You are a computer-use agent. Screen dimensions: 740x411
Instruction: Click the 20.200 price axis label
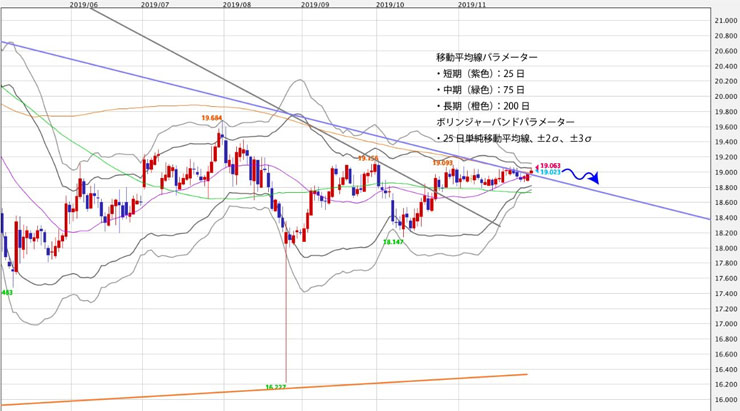tap(726, 82)
